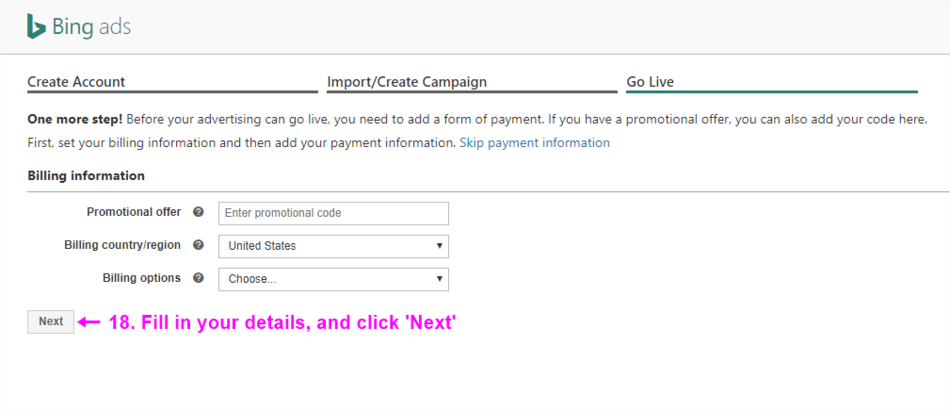Click the Billing options label text
950x411 pixels.
[x=141, y=278]
